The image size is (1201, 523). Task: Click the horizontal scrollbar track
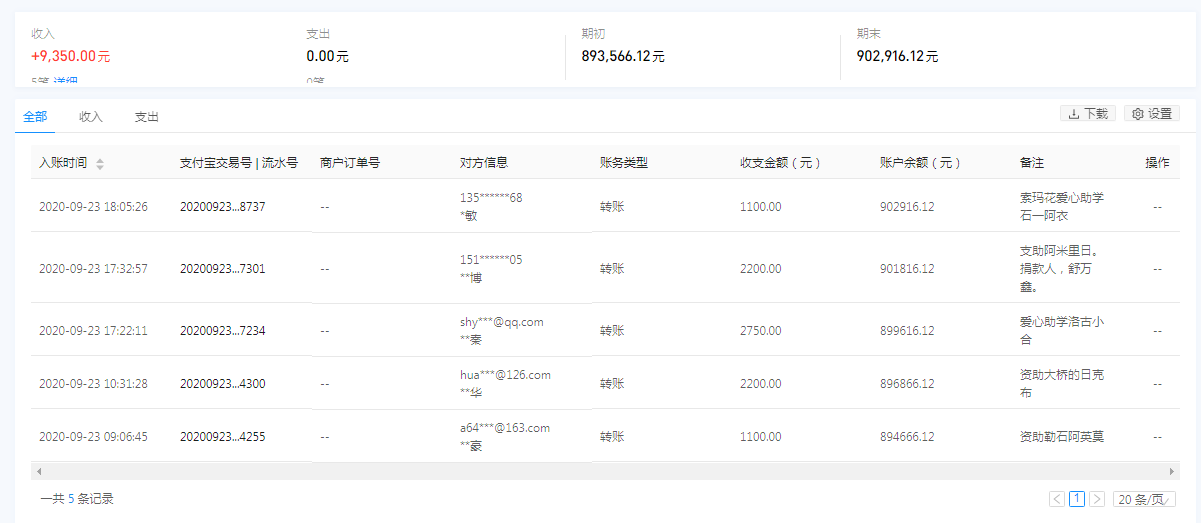coord(600,471)
